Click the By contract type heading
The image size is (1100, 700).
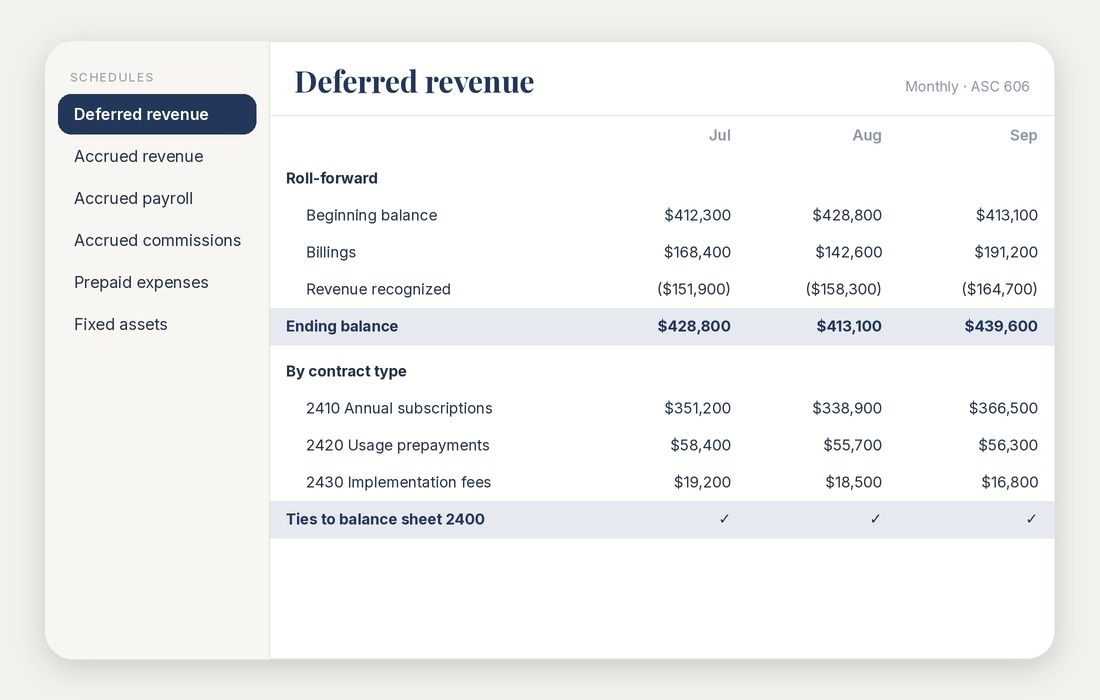point(346,371)
